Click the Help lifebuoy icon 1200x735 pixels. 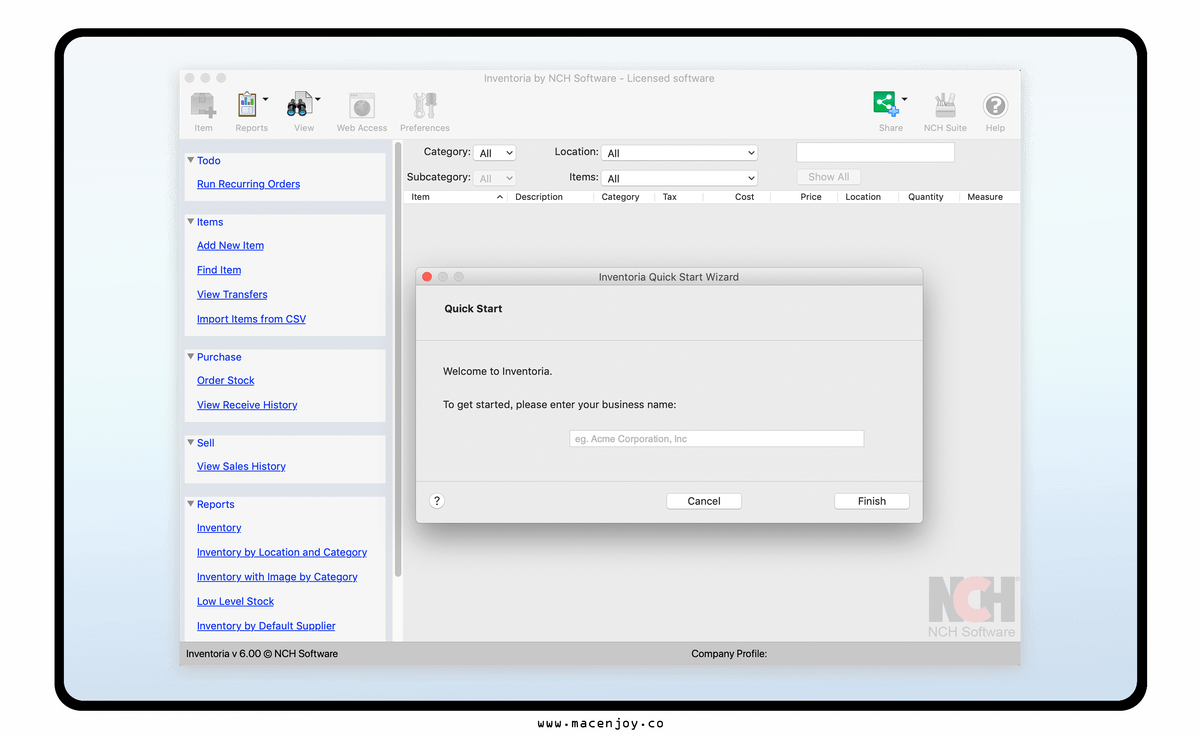click(x=995, y=105)
